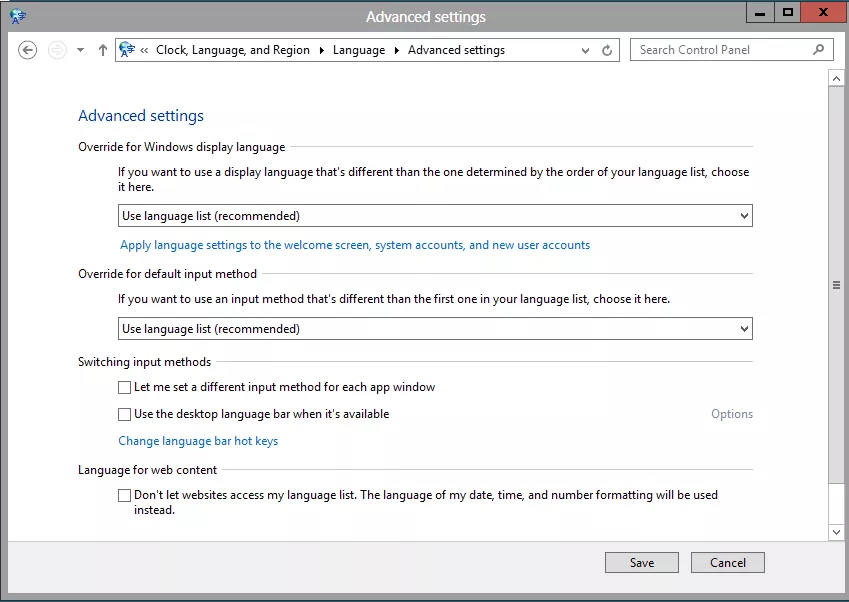Check Don't let websites access language list
This screenshot has width=849, height=602.
point(125,495)
